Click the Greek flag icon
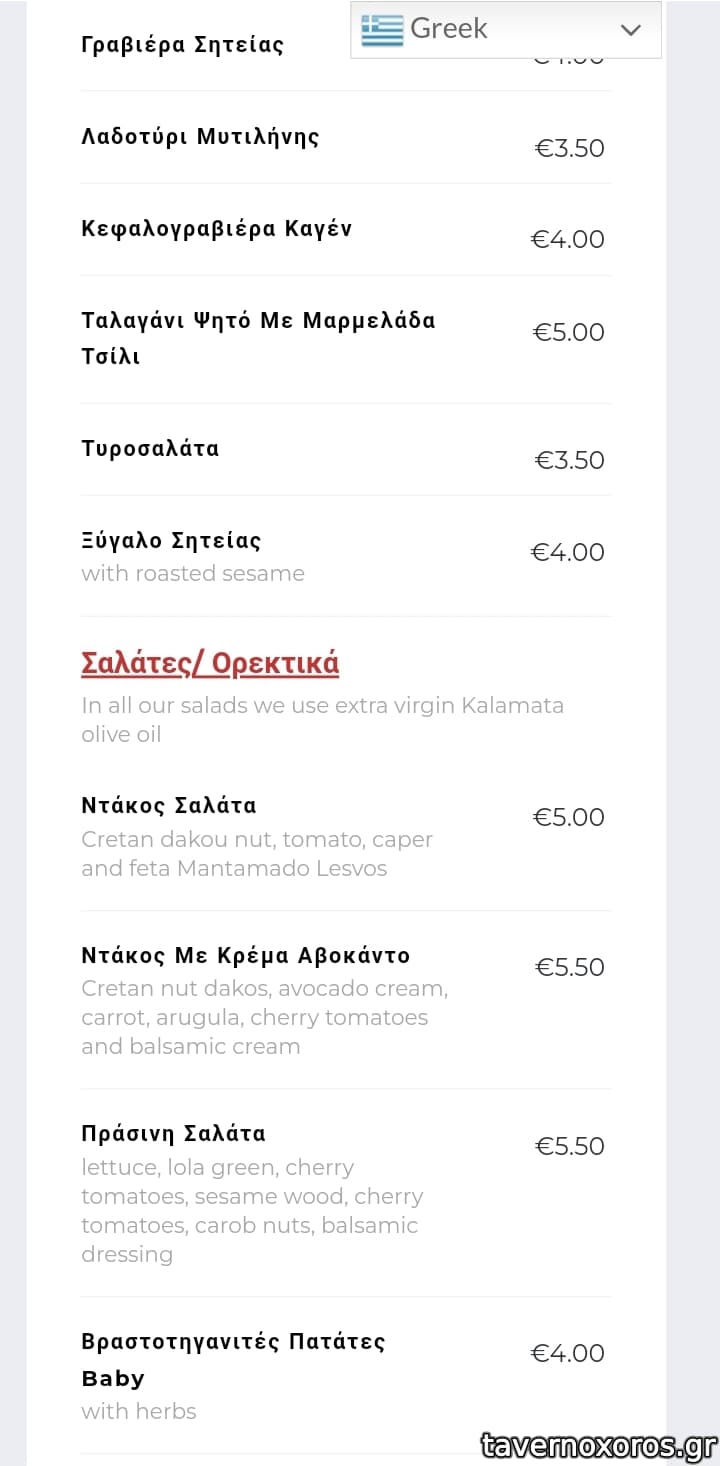 pyautogui.click(x=382, y=30)
